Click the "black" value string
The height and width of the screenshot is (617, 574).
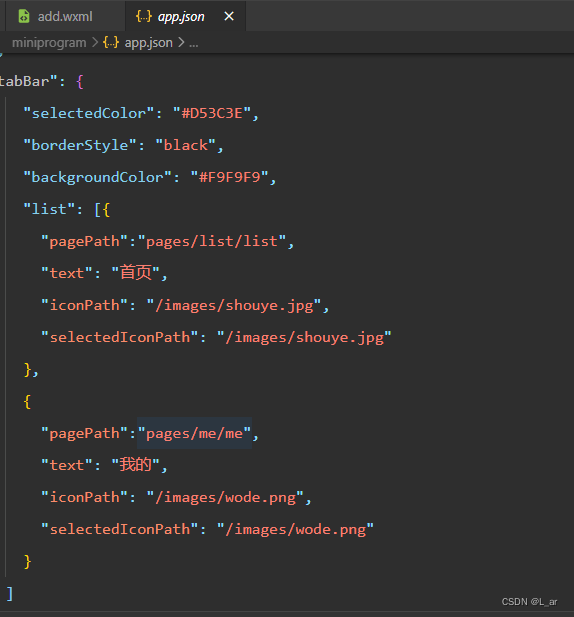click(185, 145)
